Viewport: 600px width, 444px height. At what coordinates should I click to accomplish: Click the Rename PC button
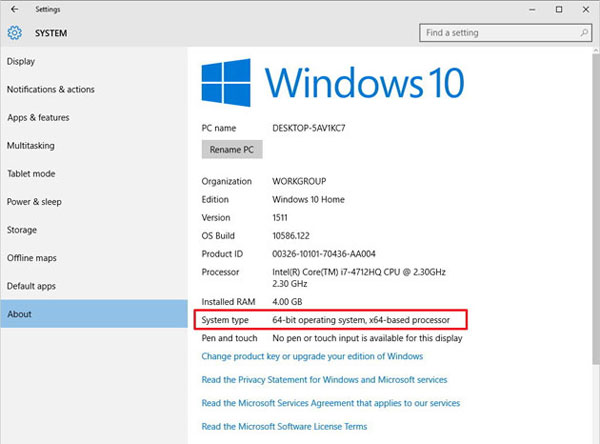232,149
